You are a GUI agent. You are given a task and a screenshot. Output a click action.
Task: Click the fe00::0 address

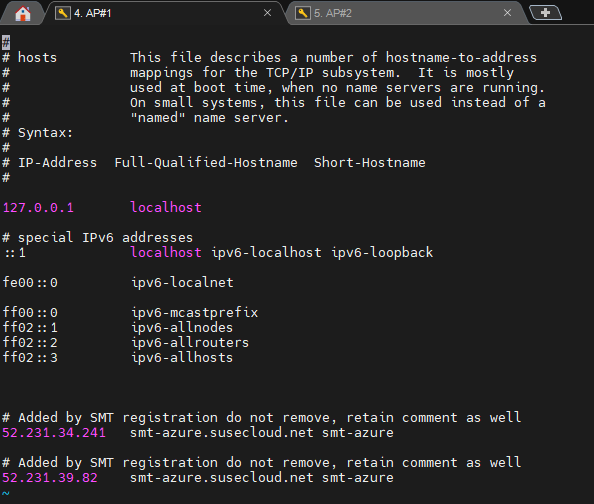tap(30, 283)
